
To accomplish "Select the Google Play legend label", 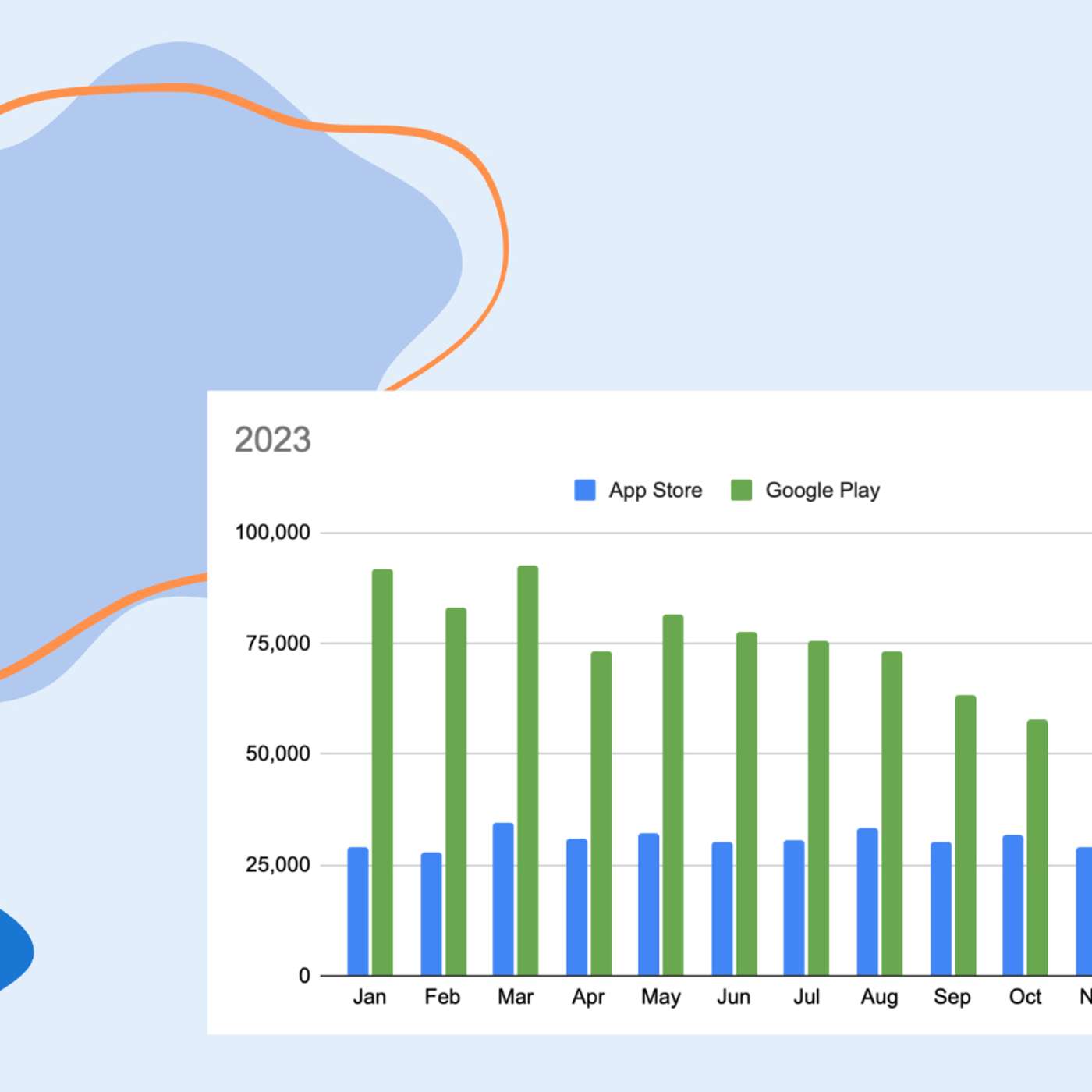I will 822,490.
